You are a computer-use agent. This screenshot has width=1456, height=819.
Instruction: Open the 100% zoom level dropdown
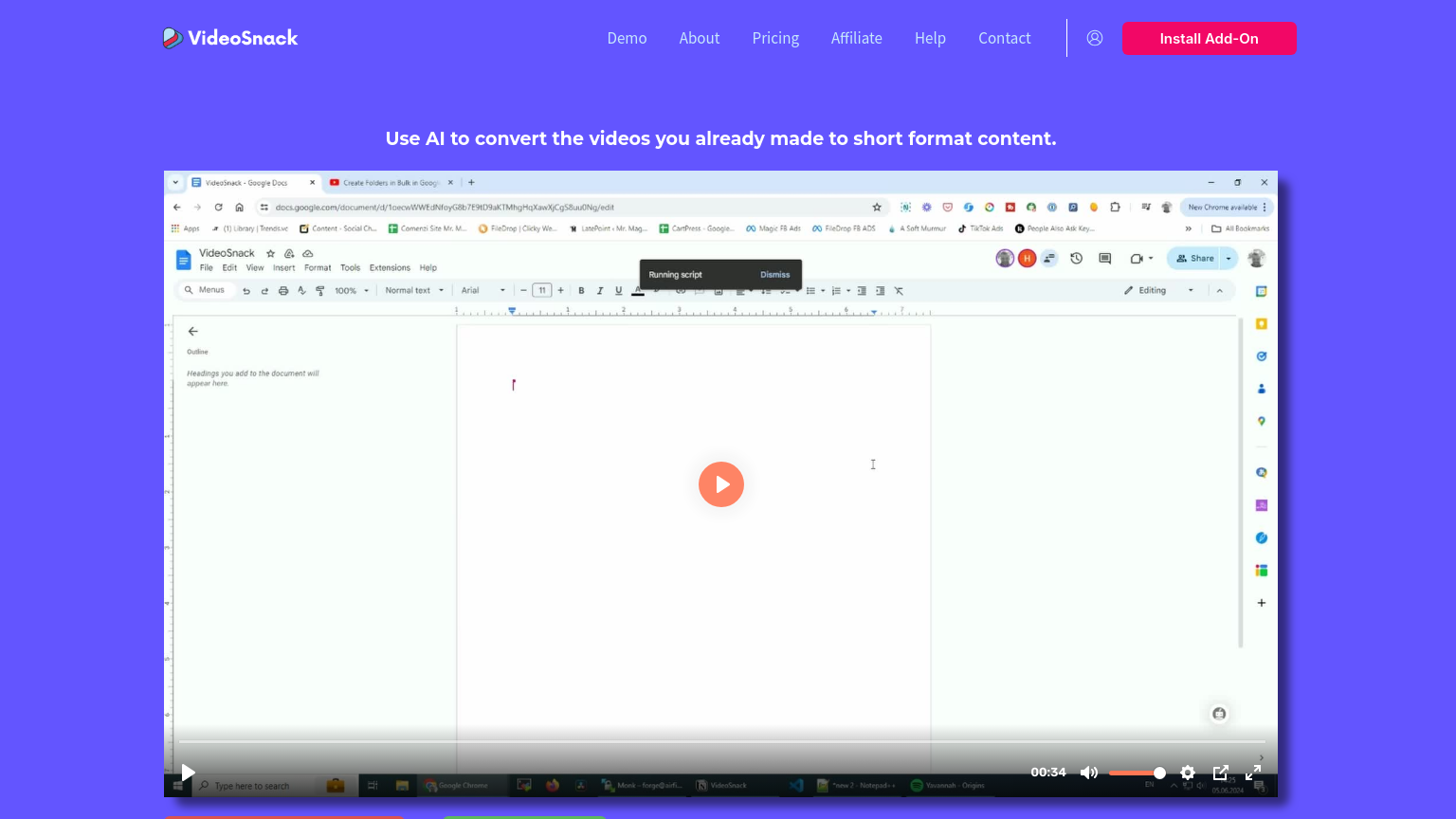351,290
